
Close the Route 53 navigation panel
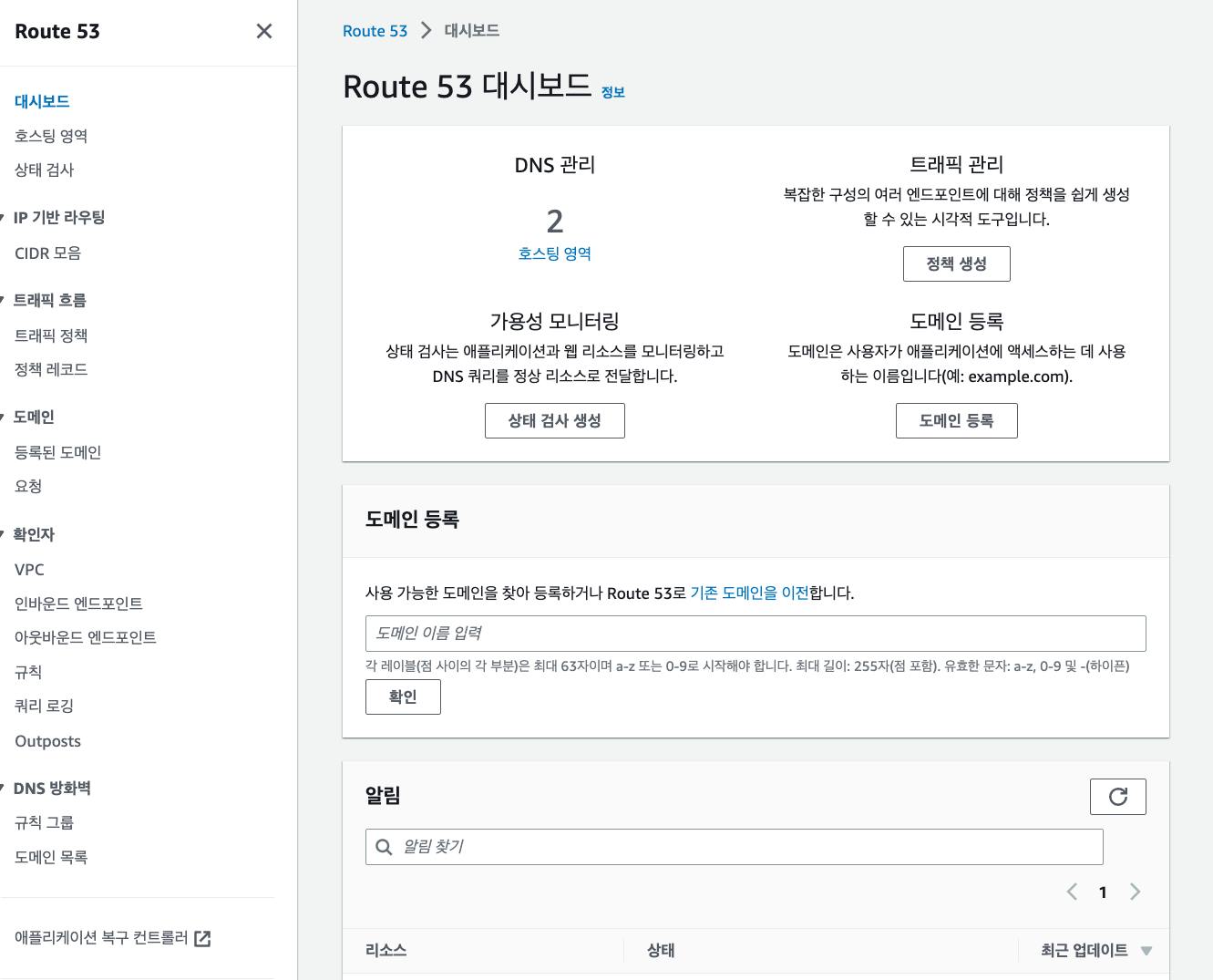[264, 31]
